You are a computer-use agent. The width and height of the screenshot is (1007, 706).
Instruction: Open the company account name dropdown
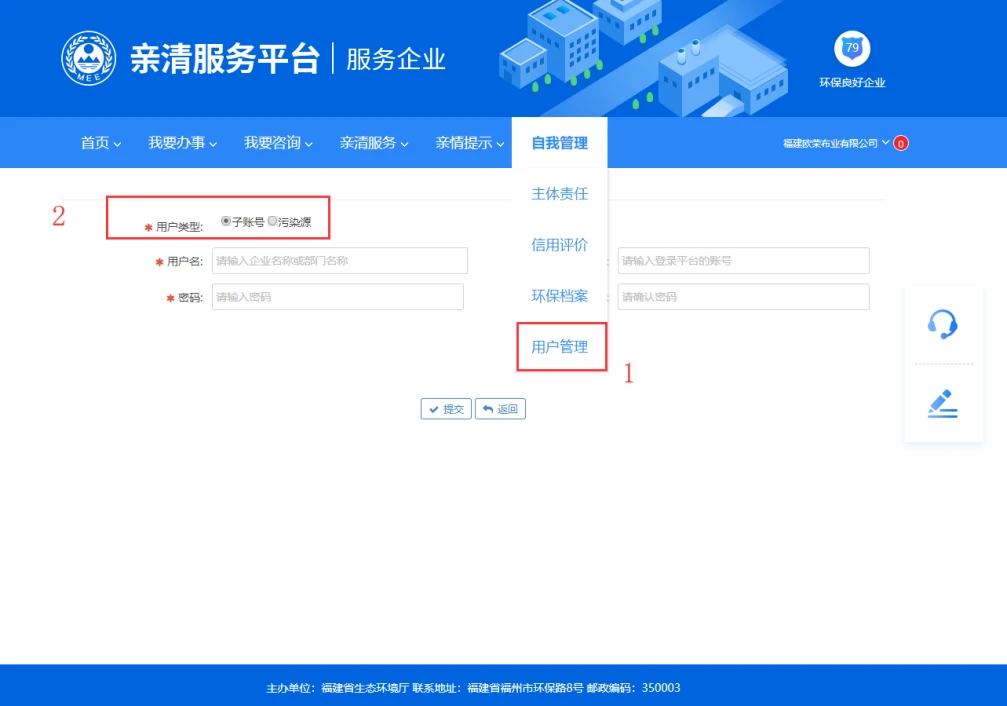[x=835, y=144]
